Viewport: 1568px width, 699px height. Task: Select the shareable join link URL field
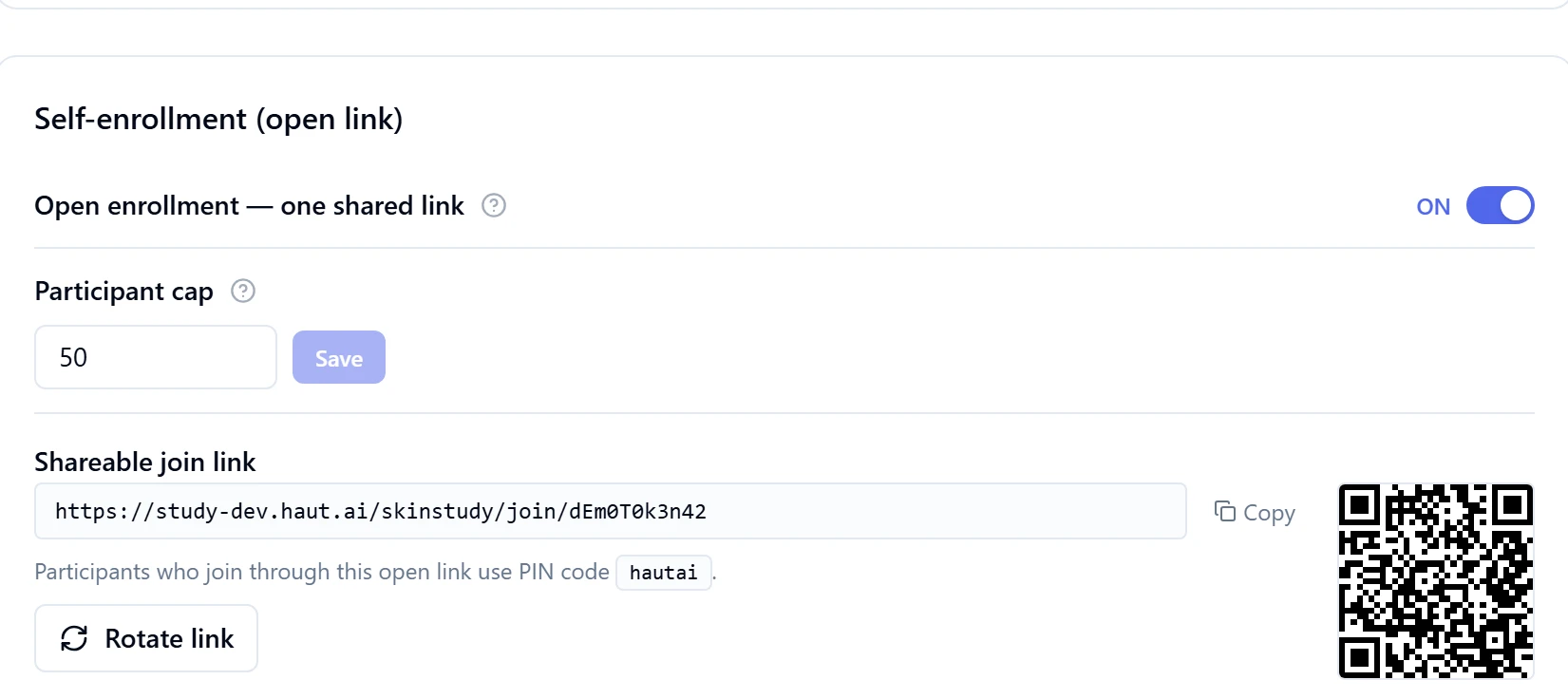pyautogui.click(x=611, y=511)
